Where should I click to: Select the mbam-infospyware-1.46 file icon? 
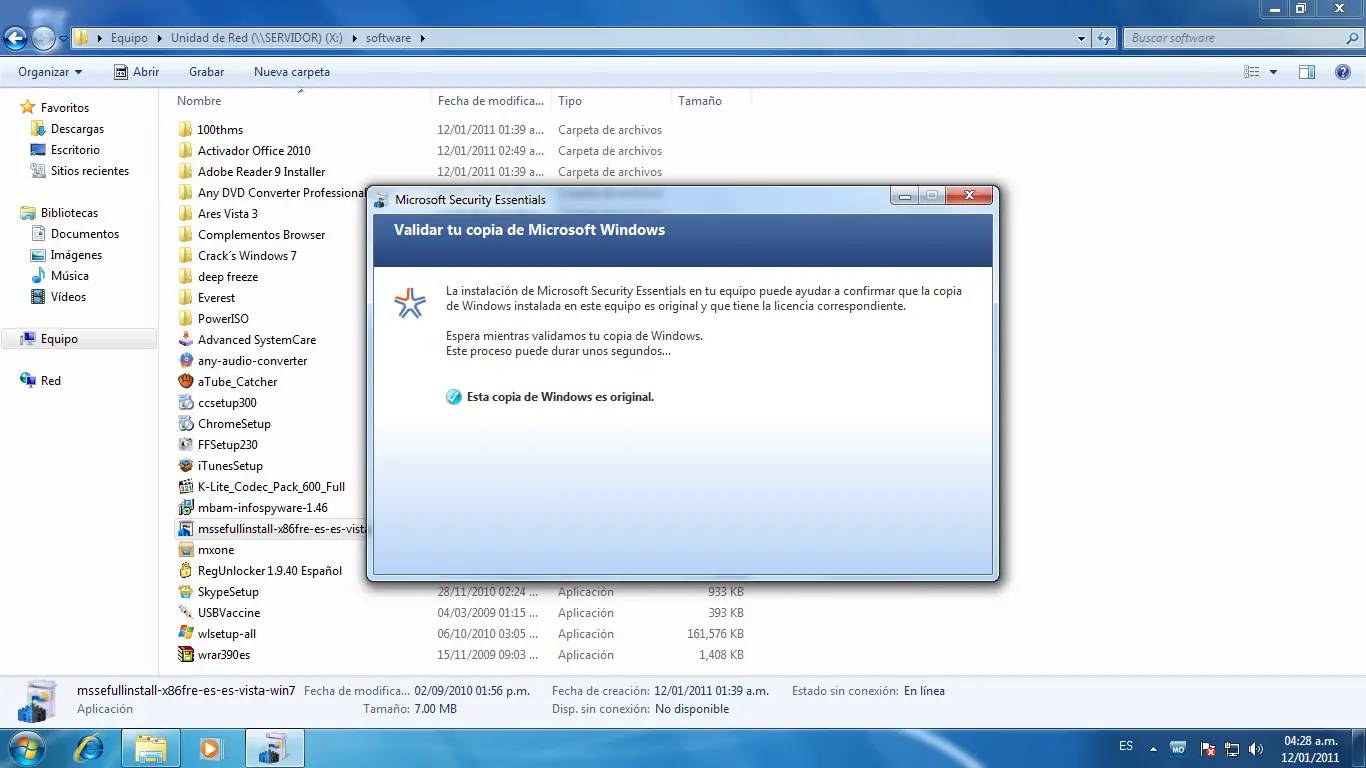coord(185,507)
